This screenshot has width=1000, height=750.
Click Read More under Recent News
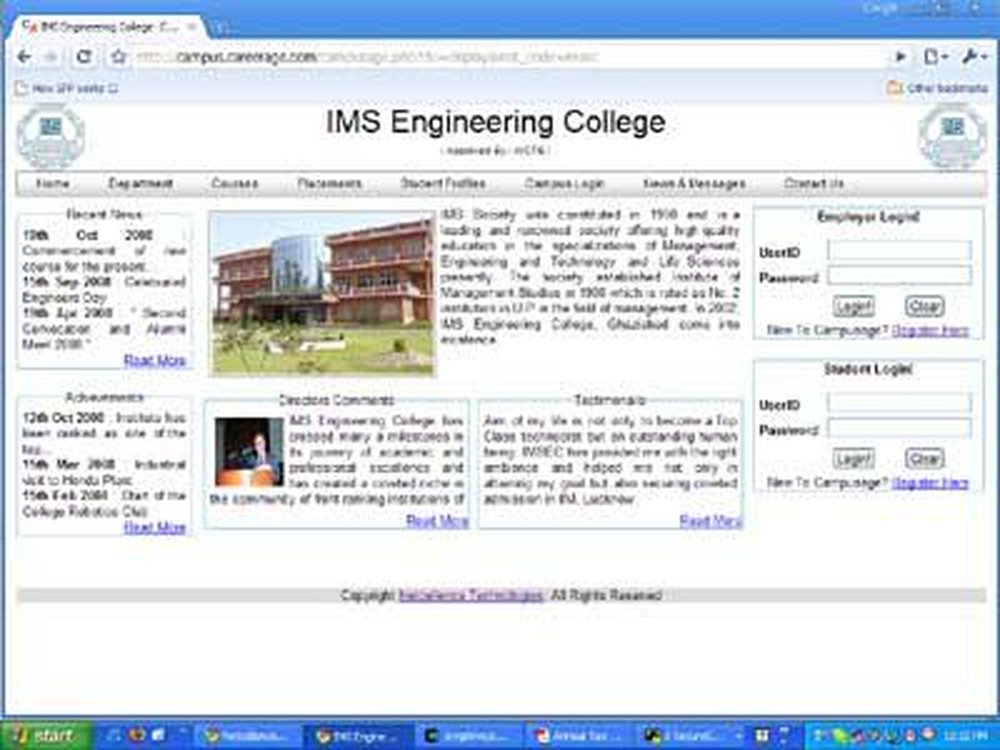point(156,361)
